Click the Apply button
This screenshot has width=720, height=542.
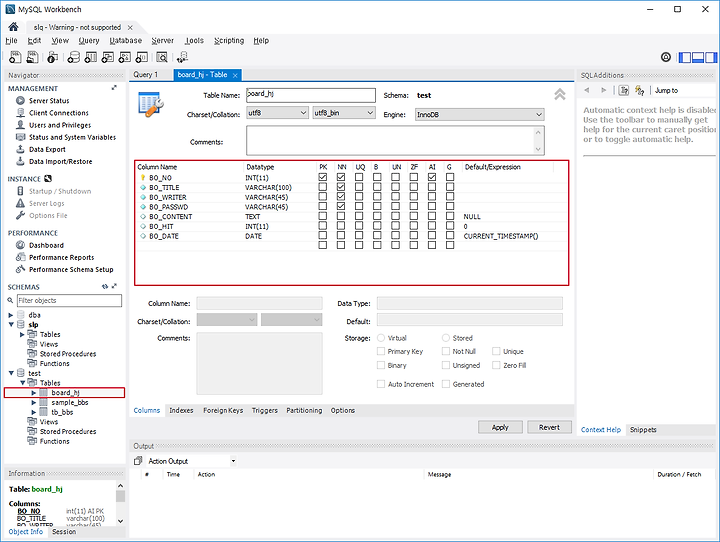pyautogui.click(x=500, y=427)
